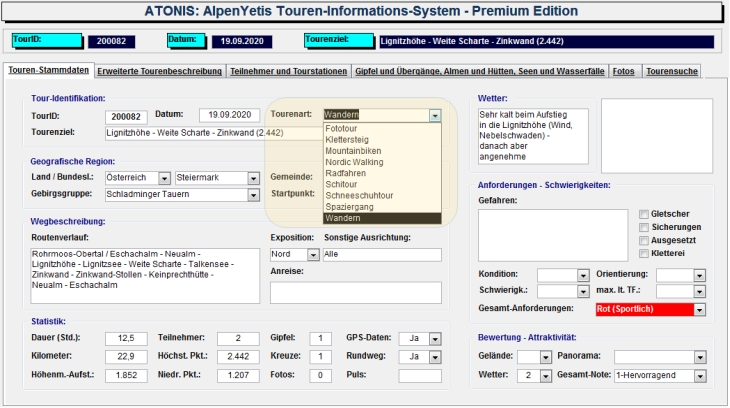
Task: Open Gesamt-Anforderungen red dropdown
Action: pyautogui.click(x=699, y=310)
